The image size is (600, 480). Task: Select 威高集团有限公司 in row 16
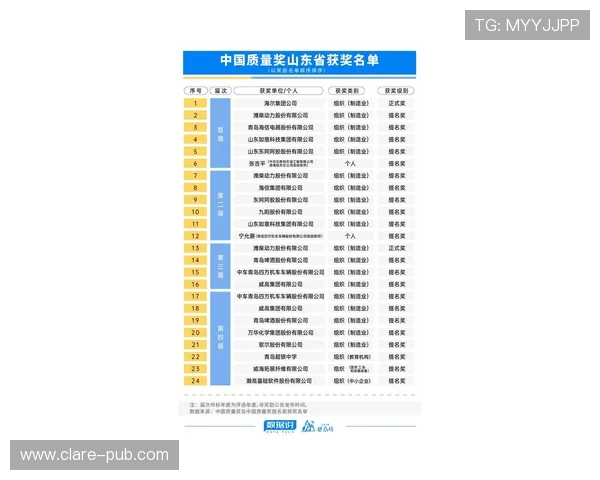click(x=280, y=284)
